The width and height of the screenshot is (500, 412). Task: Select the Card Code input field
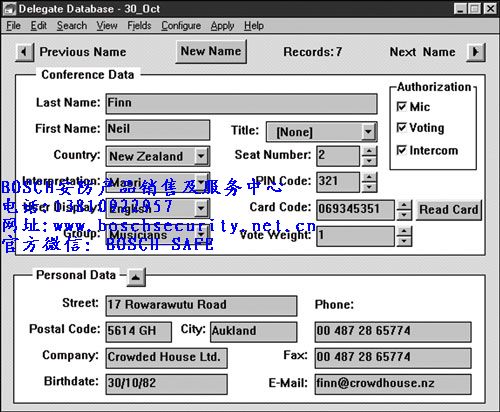pyautogui.click(x=355, y=210)
